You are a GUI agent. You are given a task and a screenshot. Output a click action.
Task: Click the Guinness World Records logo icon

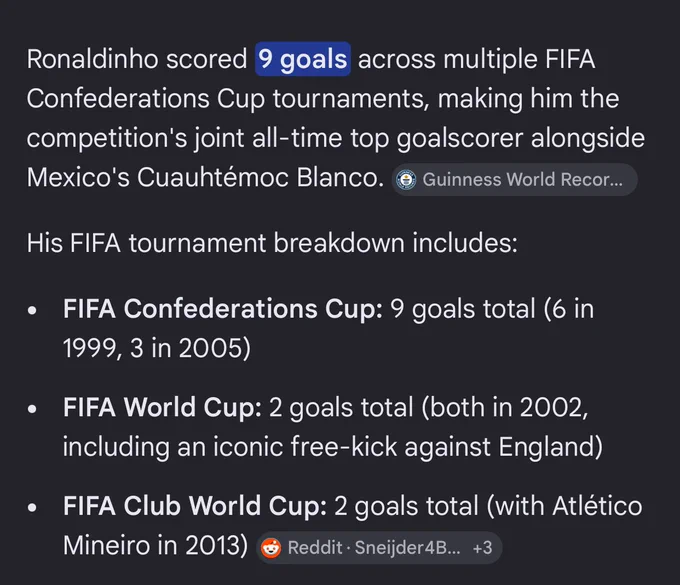click(x=406, y=180)
